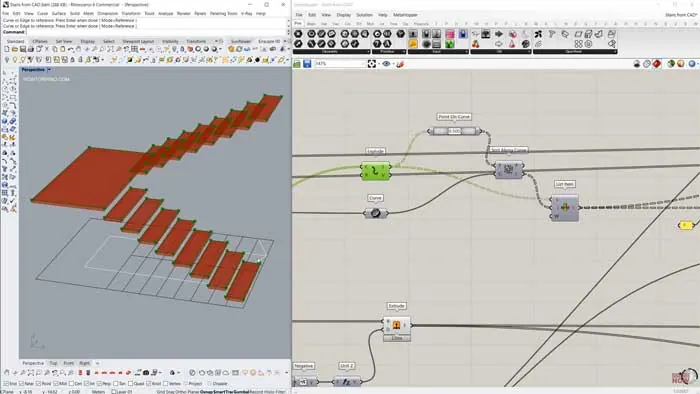This screenshot has height=394, width=700.
Task: Switch to Set View toolbar tab
Action: [x=64, y=41]
